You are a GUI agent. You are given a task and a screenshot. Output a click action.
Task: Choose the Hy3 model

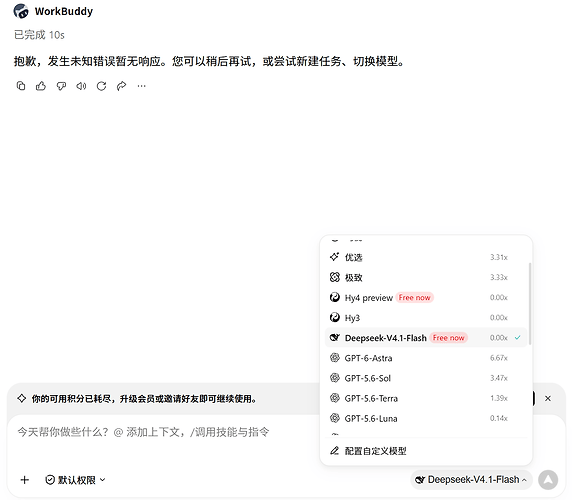(425, 318)
